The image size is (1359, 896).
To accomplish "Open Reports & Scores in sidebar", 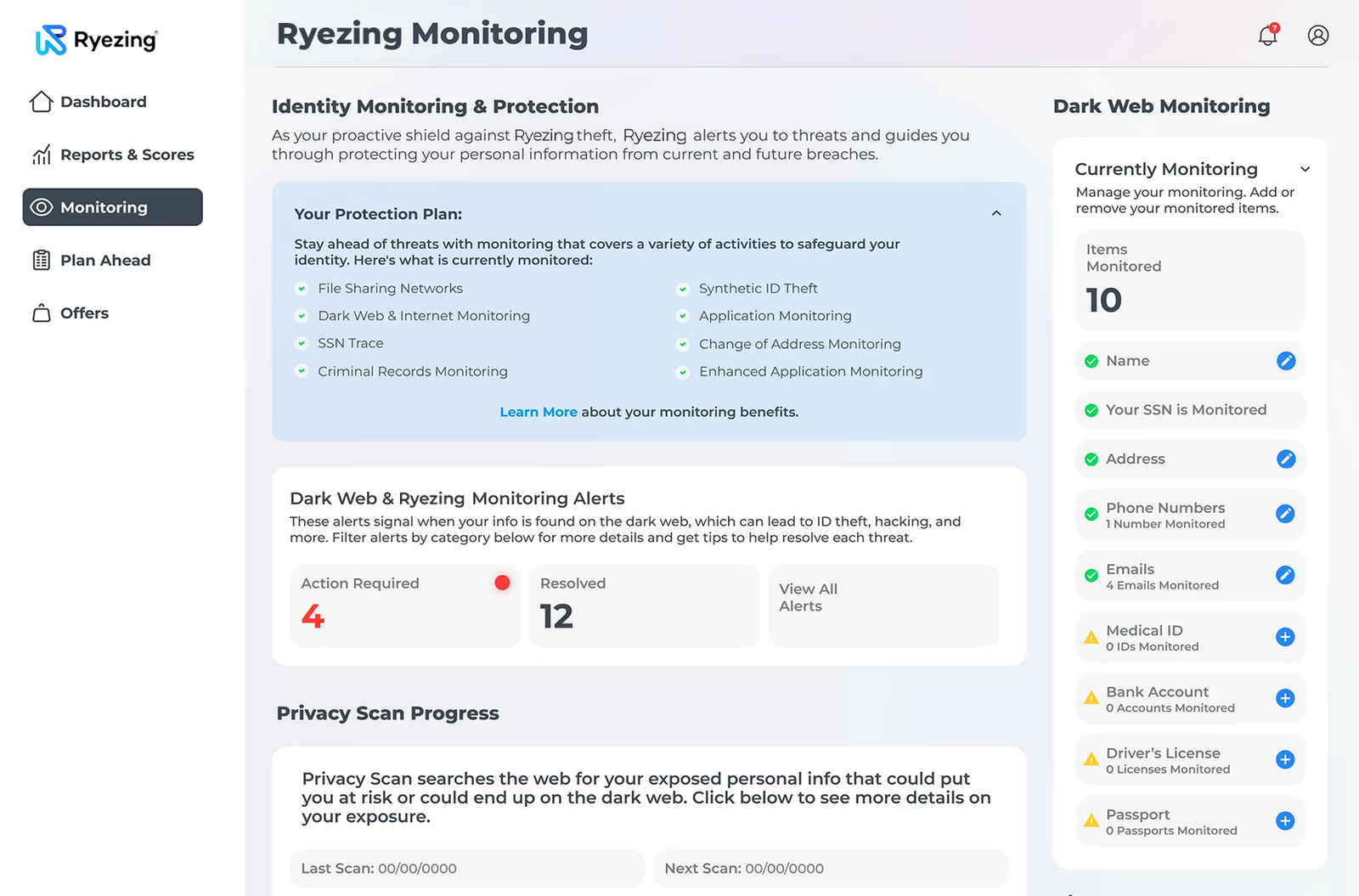I will [127, 155].
